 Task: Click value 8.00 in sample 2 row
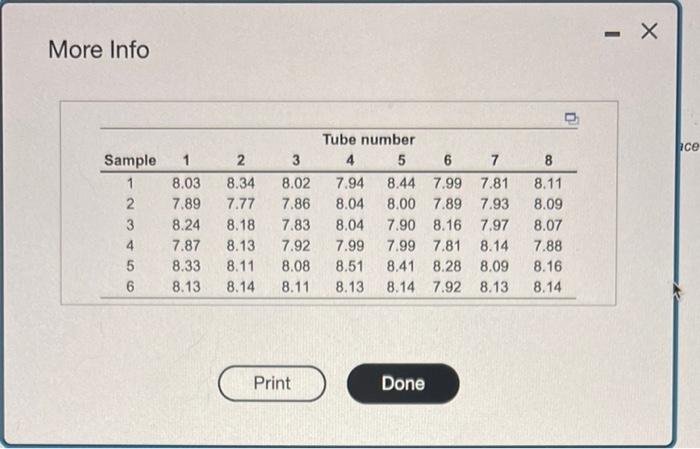coord(401,204)
